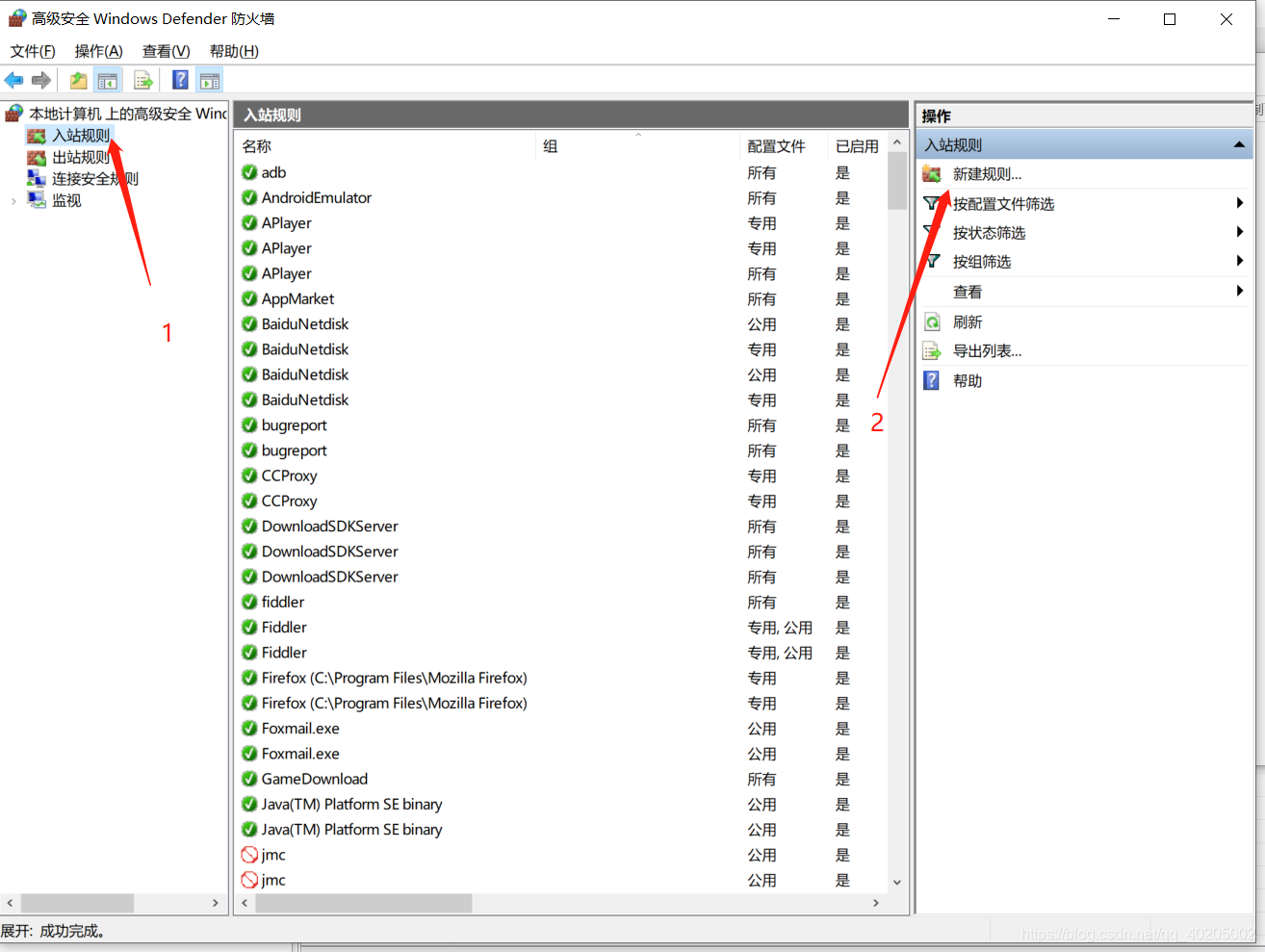1265x952 pixels.
Task: Sort by the 配置文件 column header
Action: coord(783,146)
